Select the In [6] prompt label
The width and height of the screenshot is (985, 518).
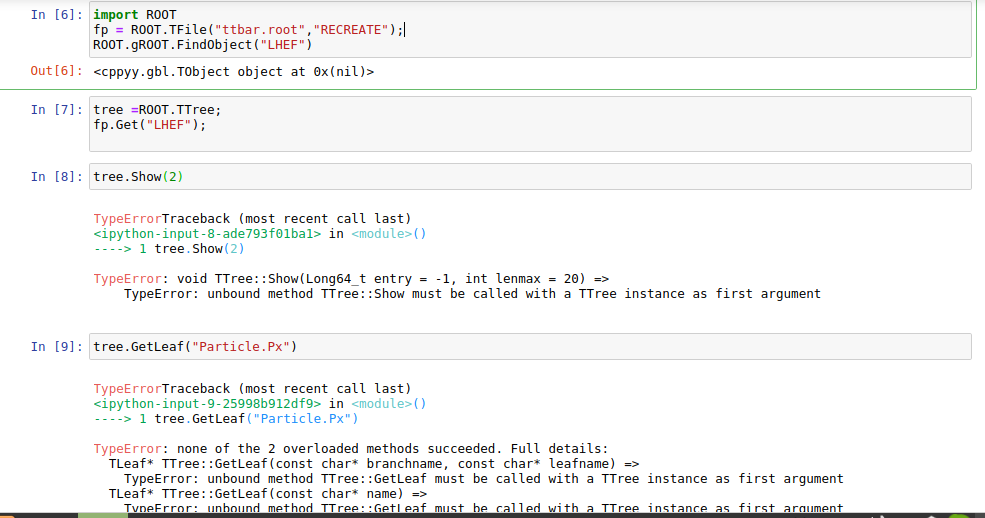[x=54, y=15]
